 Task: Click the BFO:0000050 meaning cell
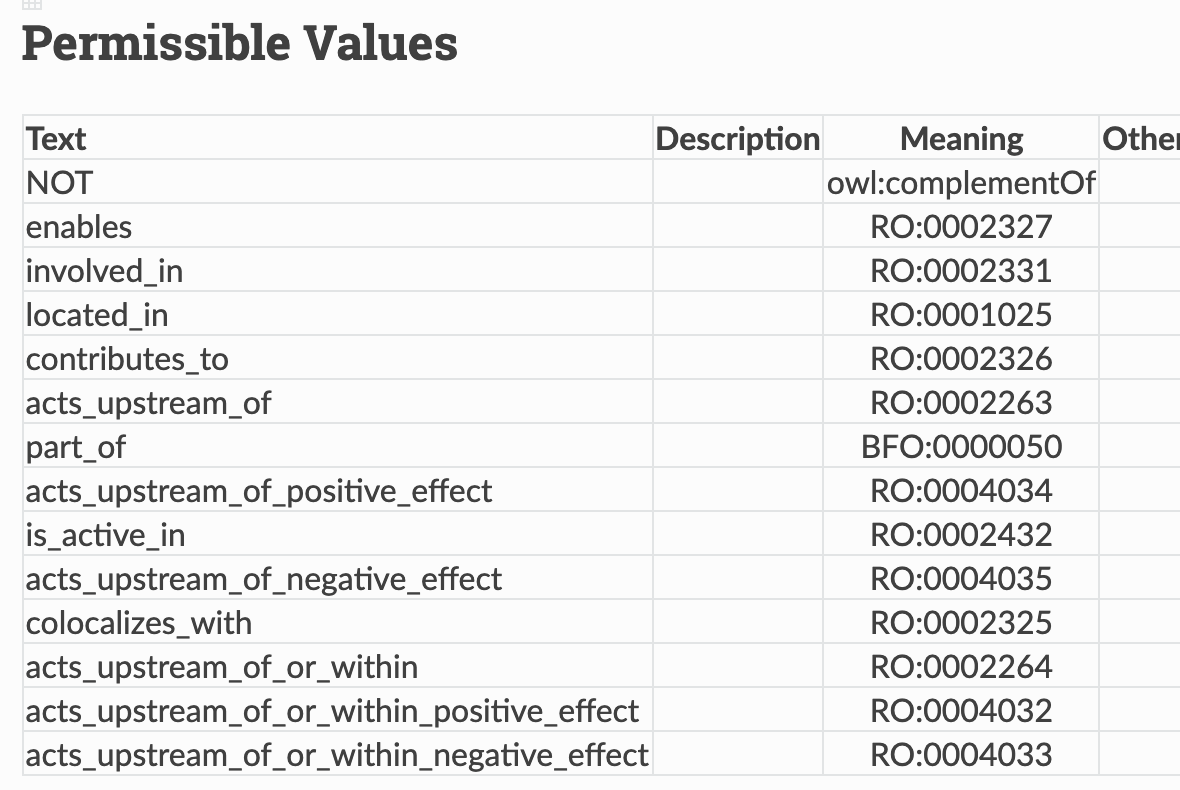[961, 447]
